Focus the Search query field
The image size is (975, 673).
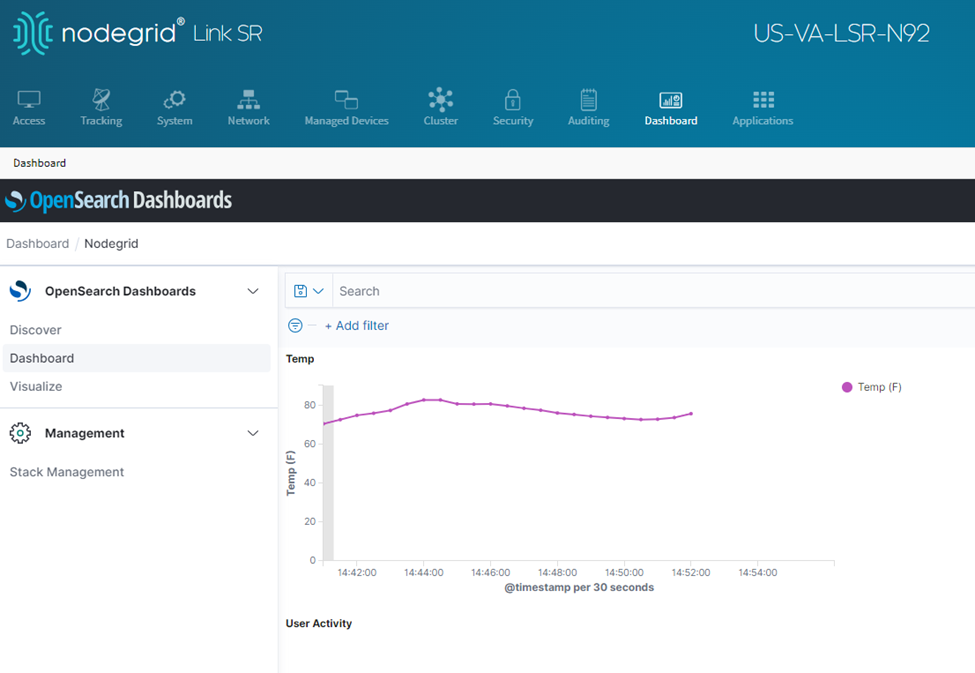pos(653,291)
